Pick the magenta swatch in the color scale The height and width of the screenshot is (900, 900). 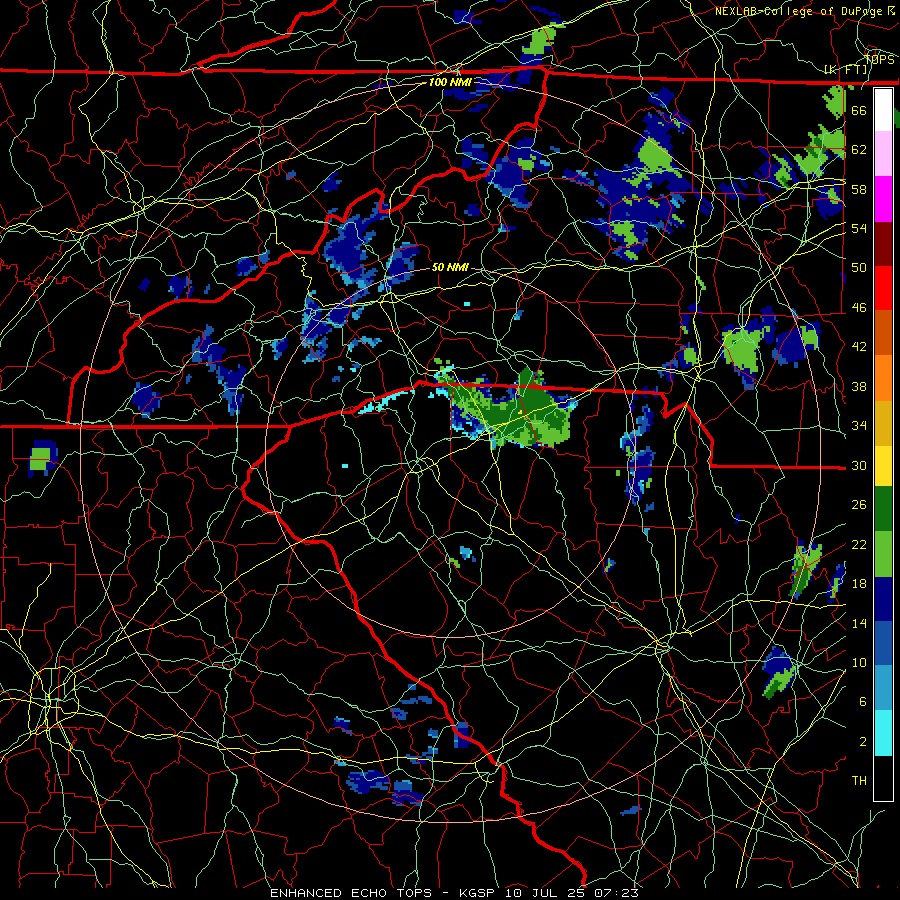tap(883, 199)
